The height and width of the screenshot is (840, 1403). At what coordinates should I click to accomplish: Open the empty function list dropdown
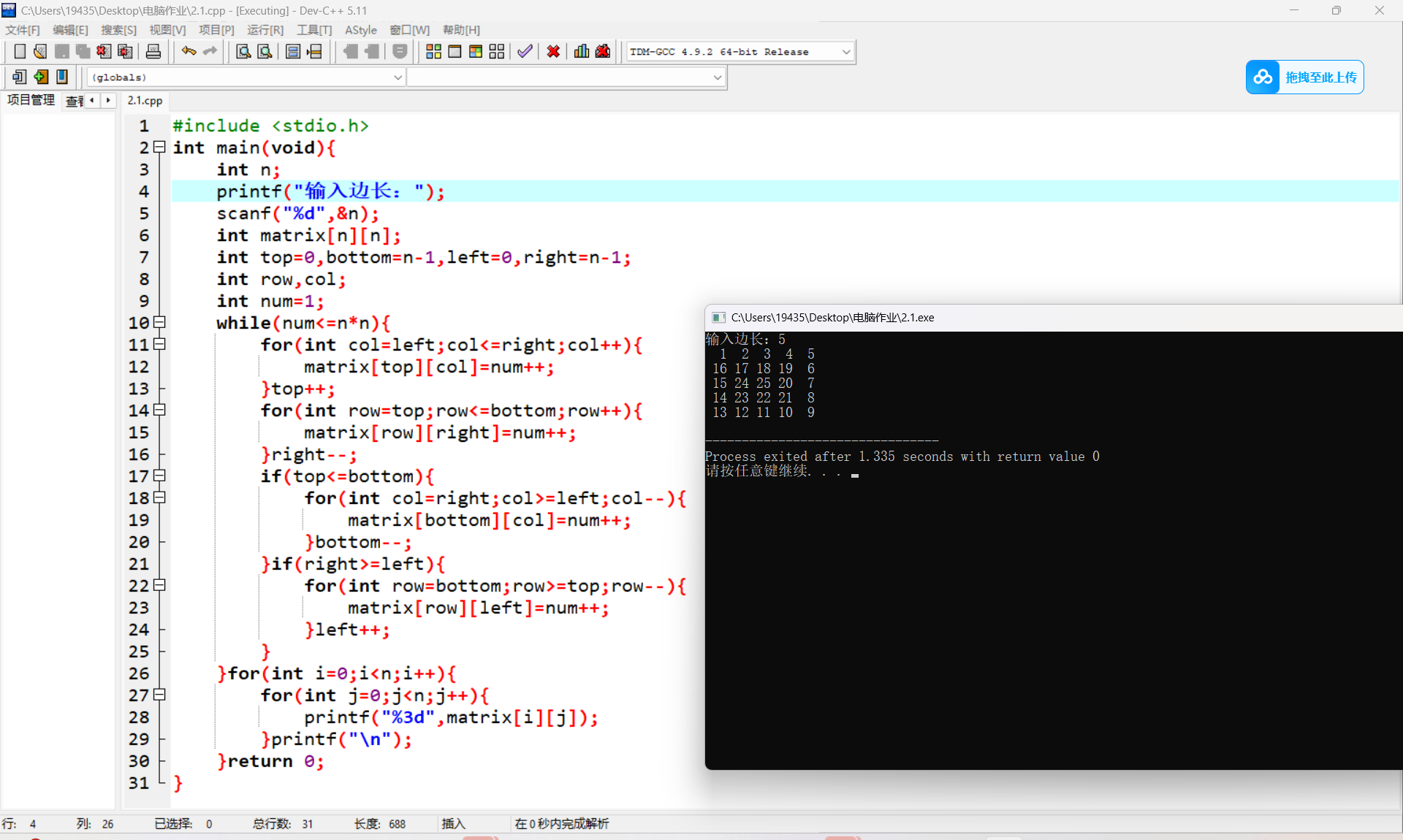coord(717,77)
